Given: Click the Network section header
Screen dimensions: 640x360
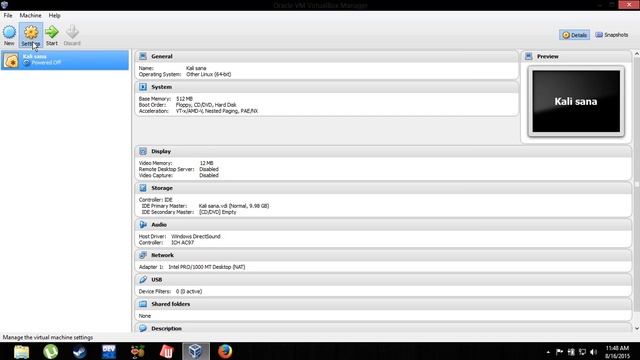Looking at the screenshot, I should click(383, 255).
